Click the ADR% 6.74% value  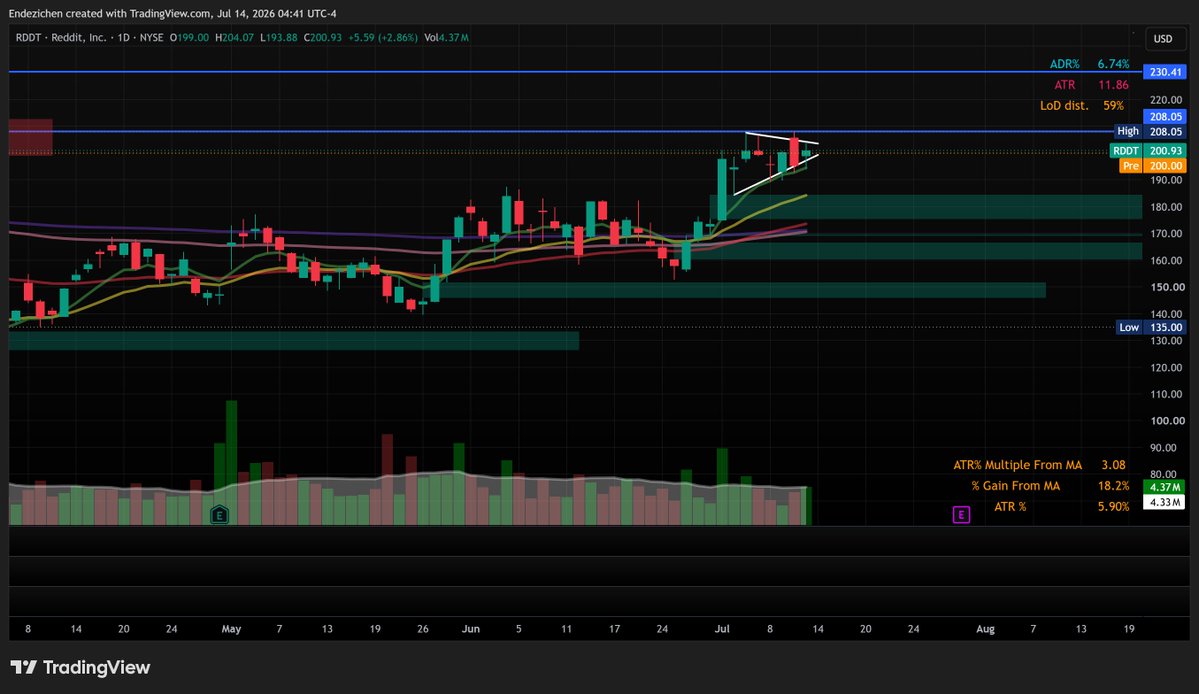[1113, 64]
